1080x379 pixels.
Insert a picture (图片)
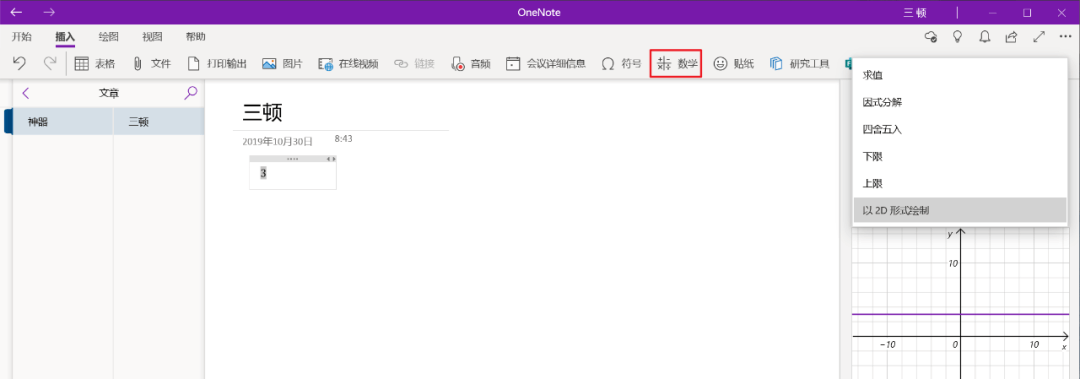pos(282,64)
